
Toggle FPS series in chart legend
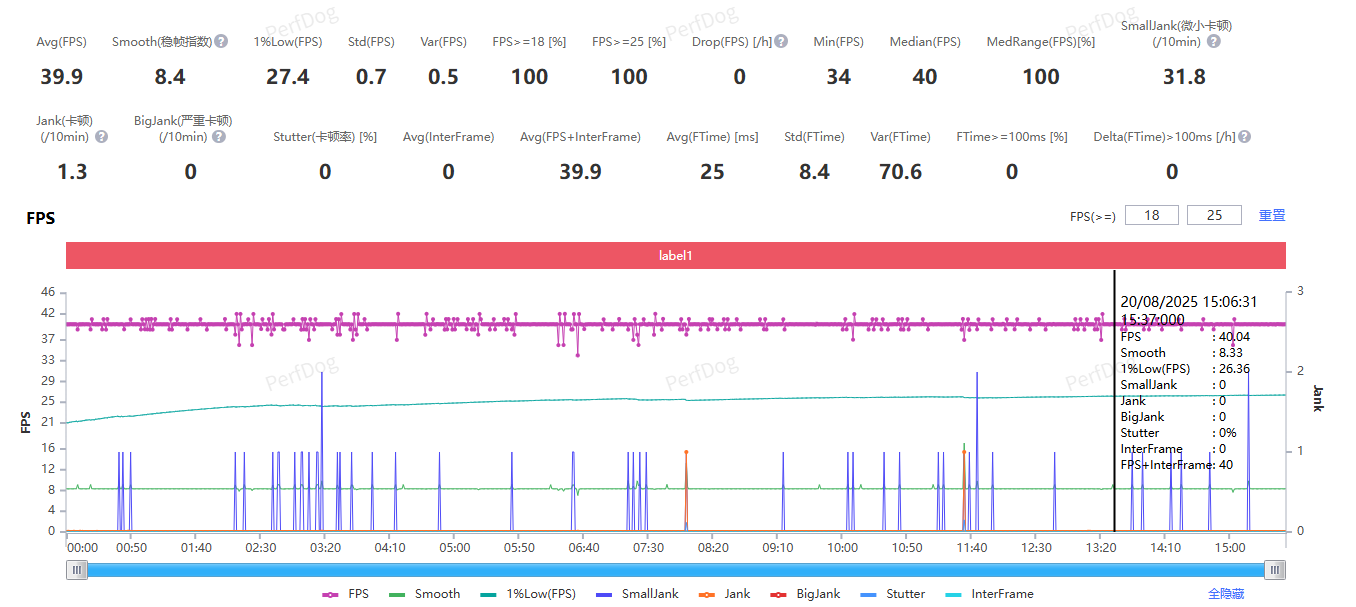click(x=346, y=594)
